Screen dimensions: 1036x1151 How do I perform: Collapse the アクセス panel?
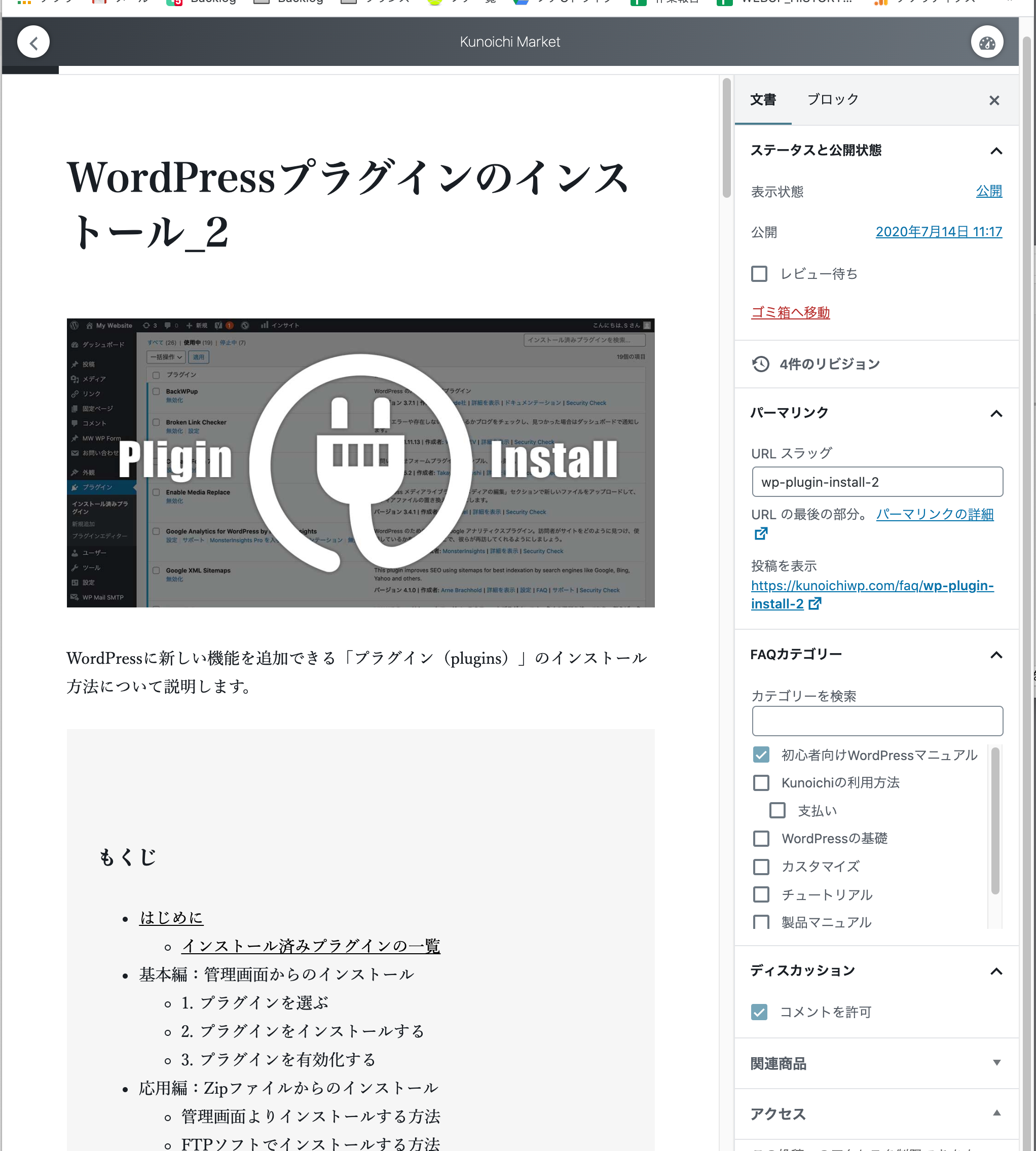(x=996, y=1113)
